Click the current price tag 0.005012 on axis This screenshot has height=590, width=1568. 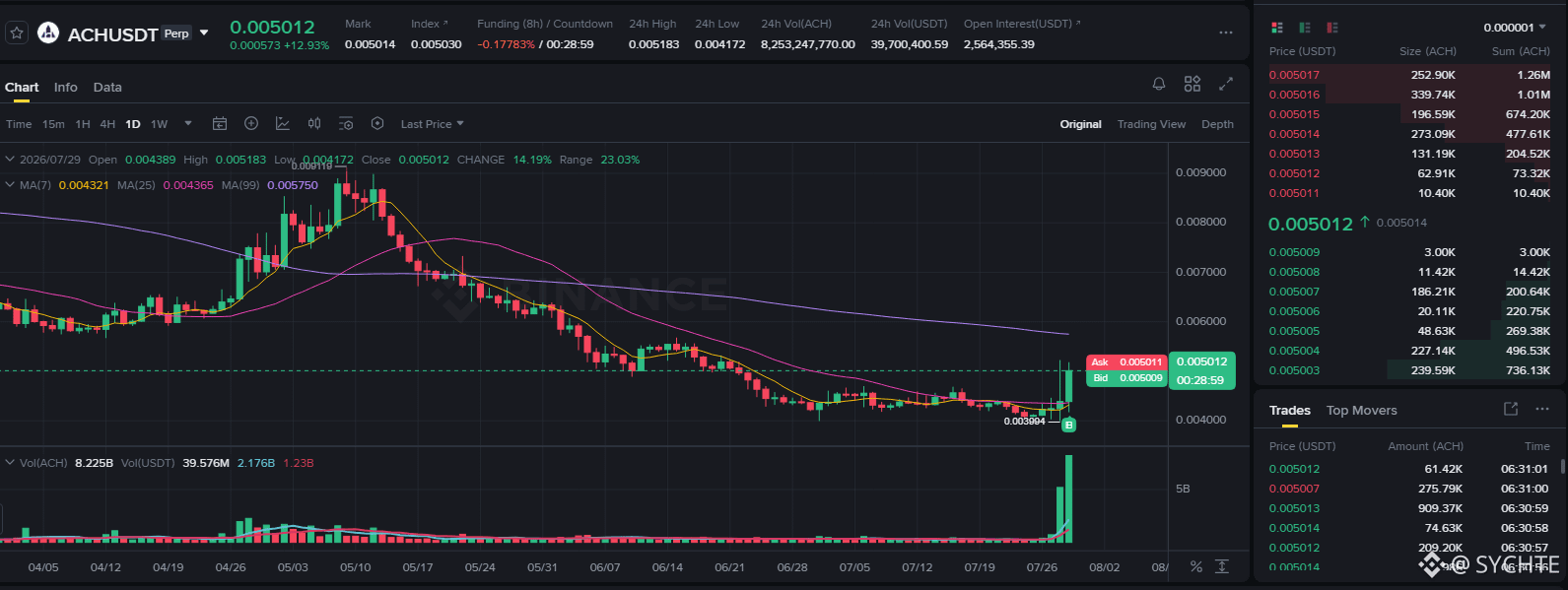1201,361
